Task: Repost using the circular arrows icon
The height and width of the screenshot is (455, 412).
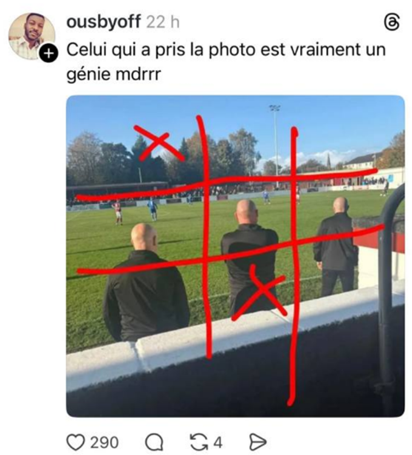Action: pos(198,442)
